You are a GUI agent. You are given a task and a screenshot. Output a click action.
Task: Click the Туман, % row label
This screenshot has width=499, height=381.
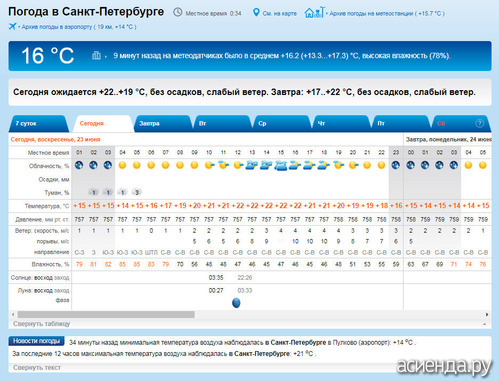pyautogui.click(x=57, y=193)
